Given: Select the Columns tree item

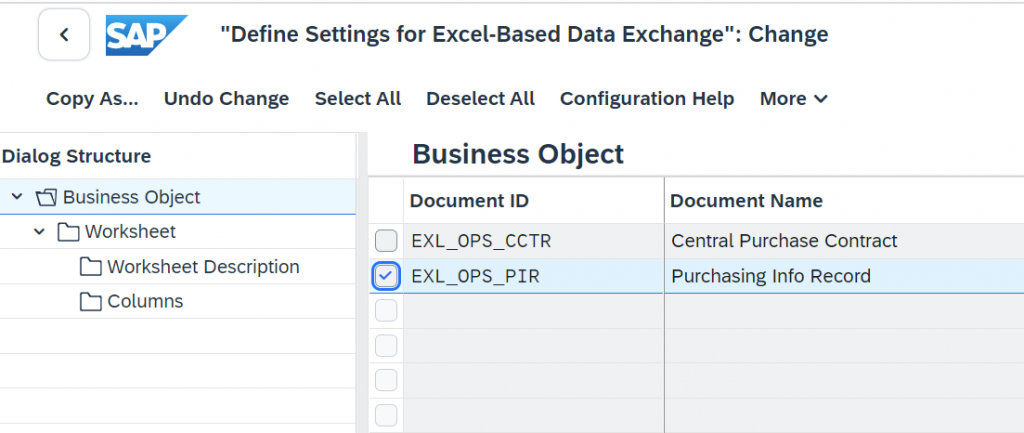Looking at the screenshot, I should 145,301.
